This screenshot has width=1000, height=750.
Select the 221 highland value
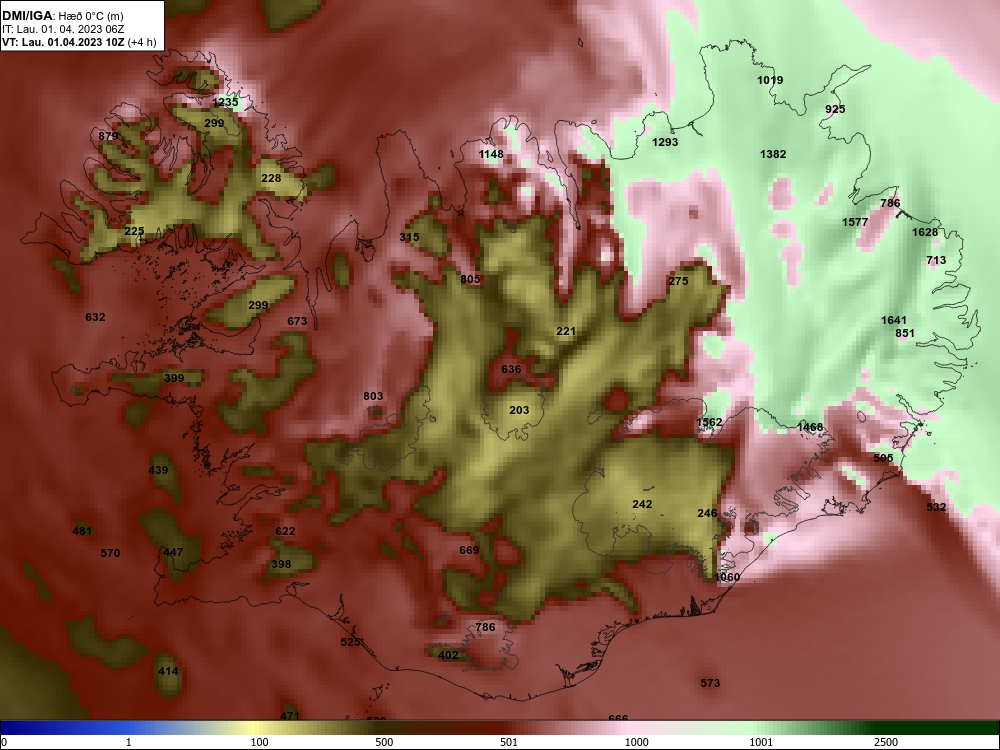566,331
